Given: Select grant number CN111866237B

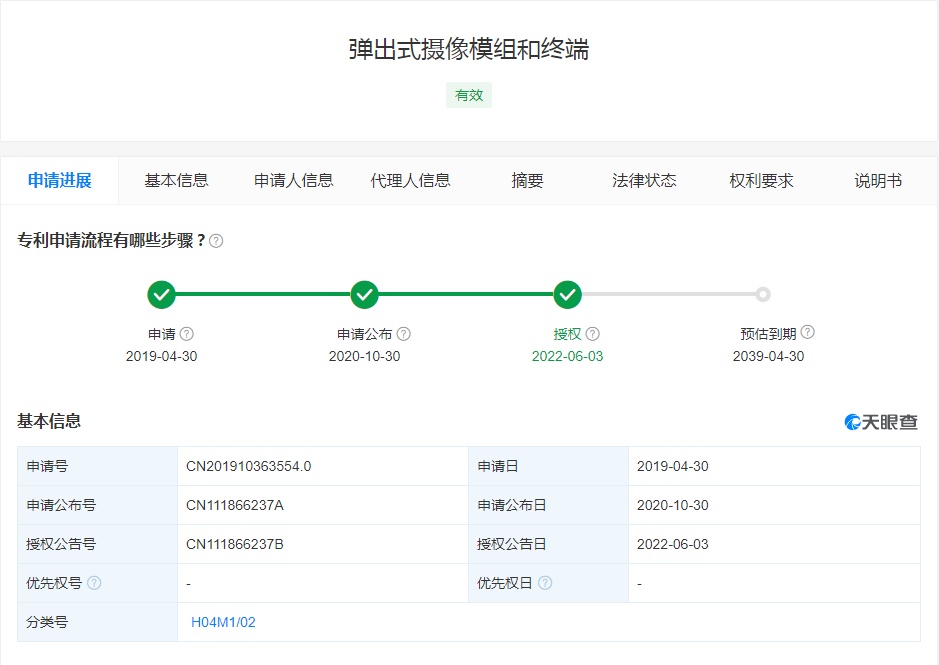Looking at the screenshot, I should [x=235, y=544].
